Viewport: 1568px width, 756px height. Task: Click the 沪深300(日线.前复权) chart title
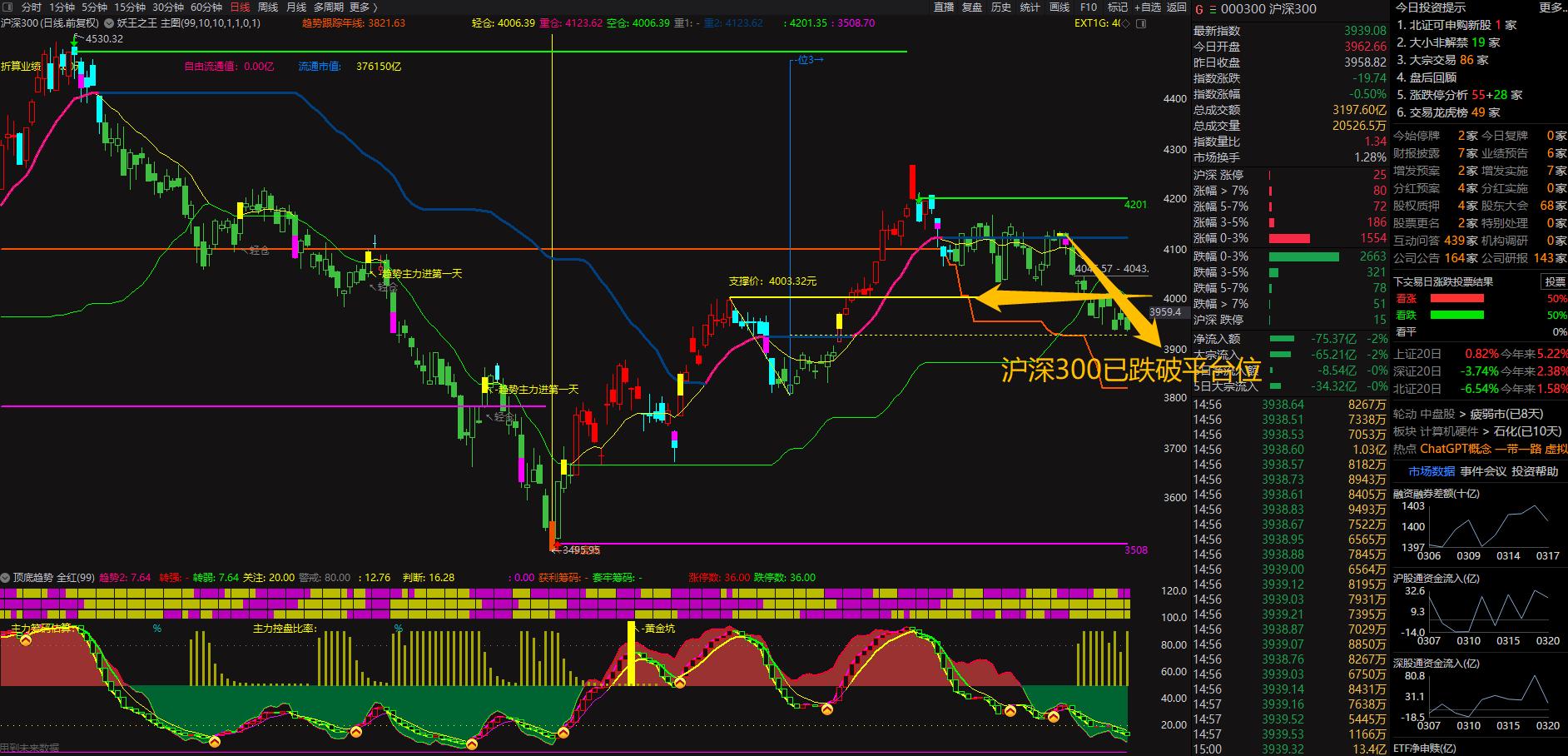(x=50, y=23)
